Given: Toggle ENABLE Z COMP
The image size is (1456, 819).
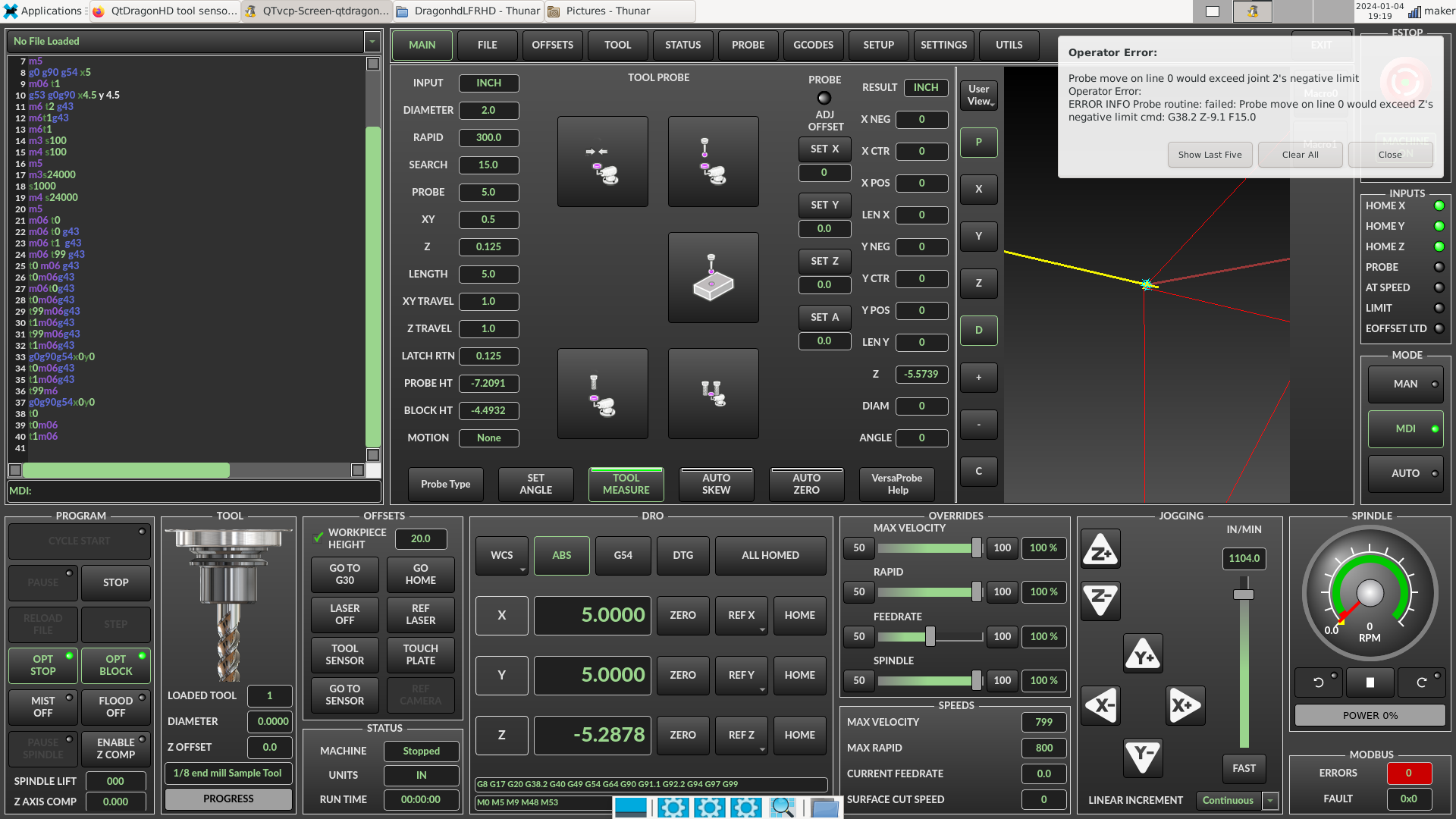Looking at the screenshot, I should (x=115, y=749).
